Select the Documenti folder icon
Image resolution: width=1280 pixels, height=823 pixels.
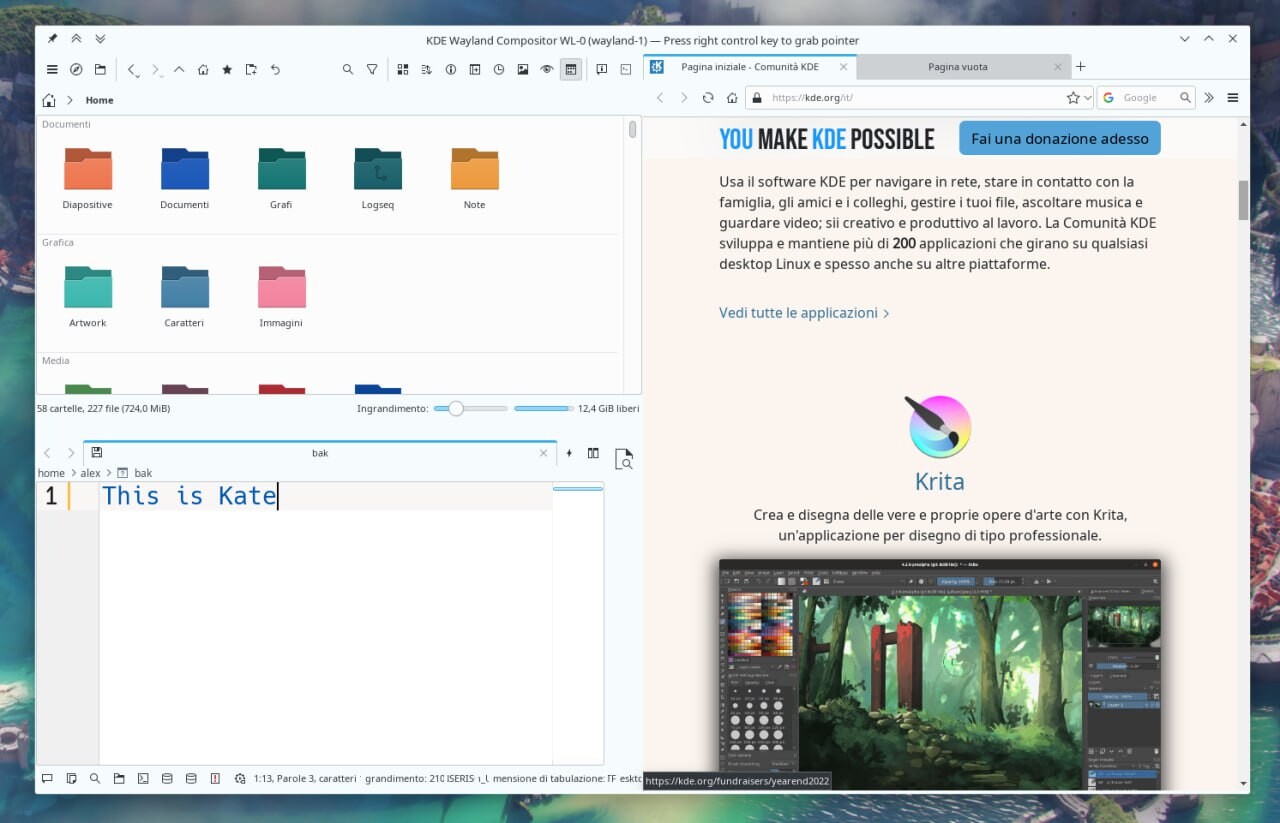(185, 169)
